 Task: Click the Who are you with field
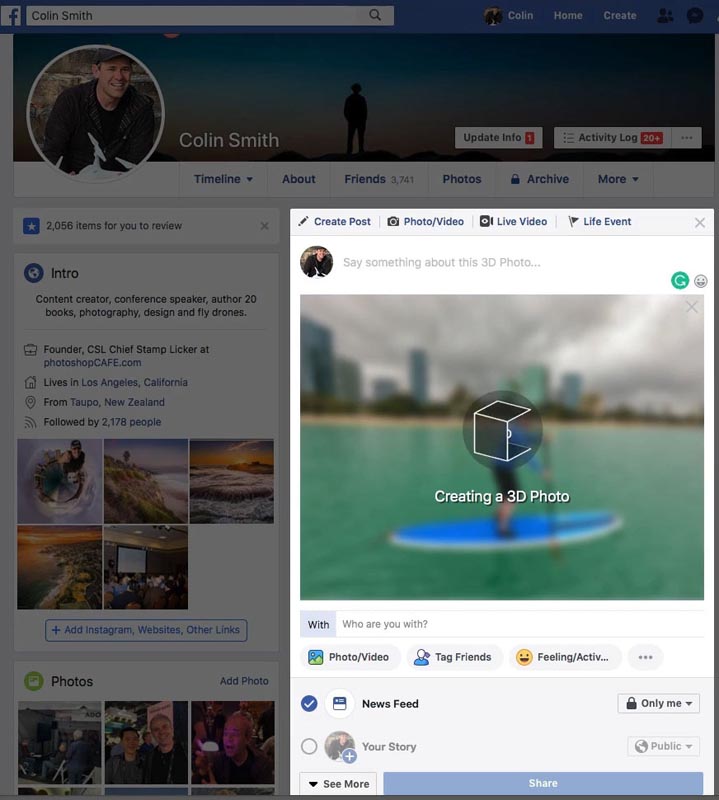click(519, 624)
